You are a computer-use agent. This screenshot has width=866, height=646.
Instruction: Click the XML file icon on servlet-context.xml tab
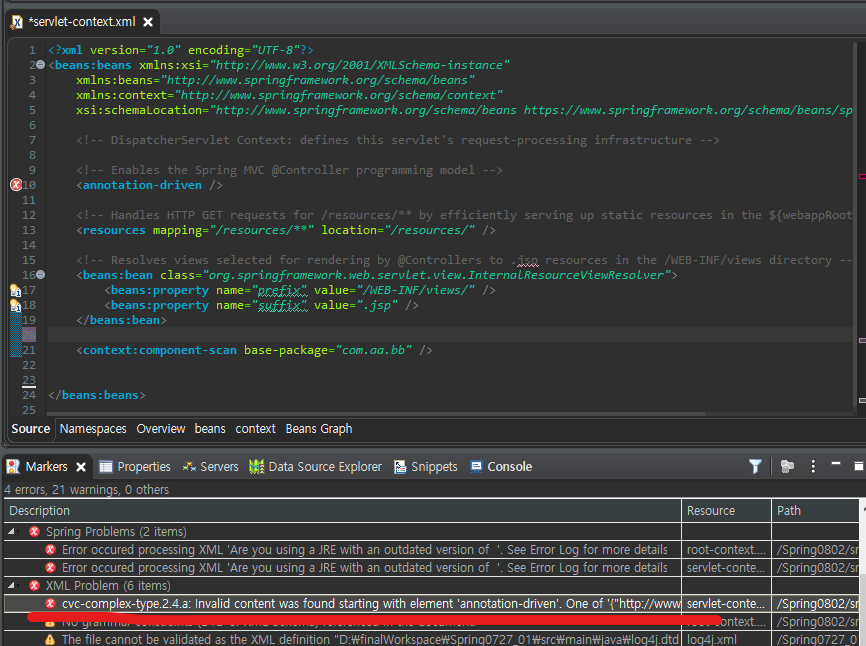(16, 20)
